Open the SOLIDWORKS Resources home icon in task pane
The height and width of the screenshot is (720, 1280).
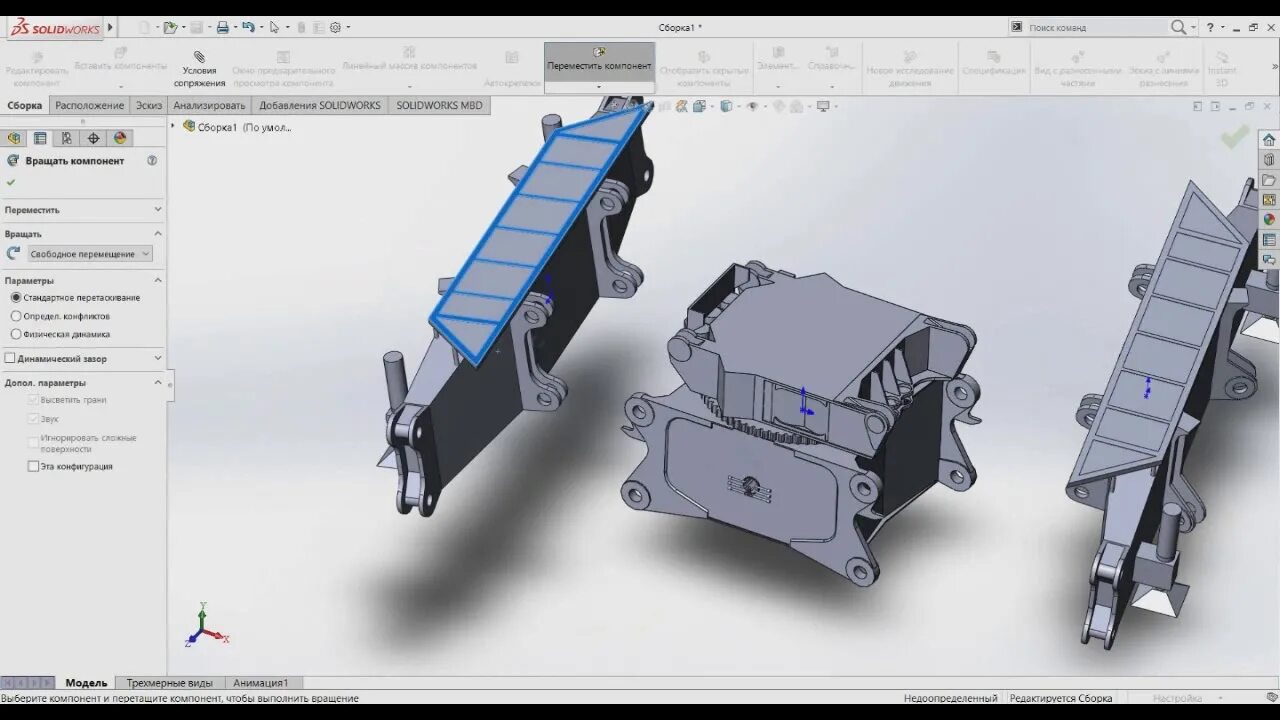(1269, 140)
